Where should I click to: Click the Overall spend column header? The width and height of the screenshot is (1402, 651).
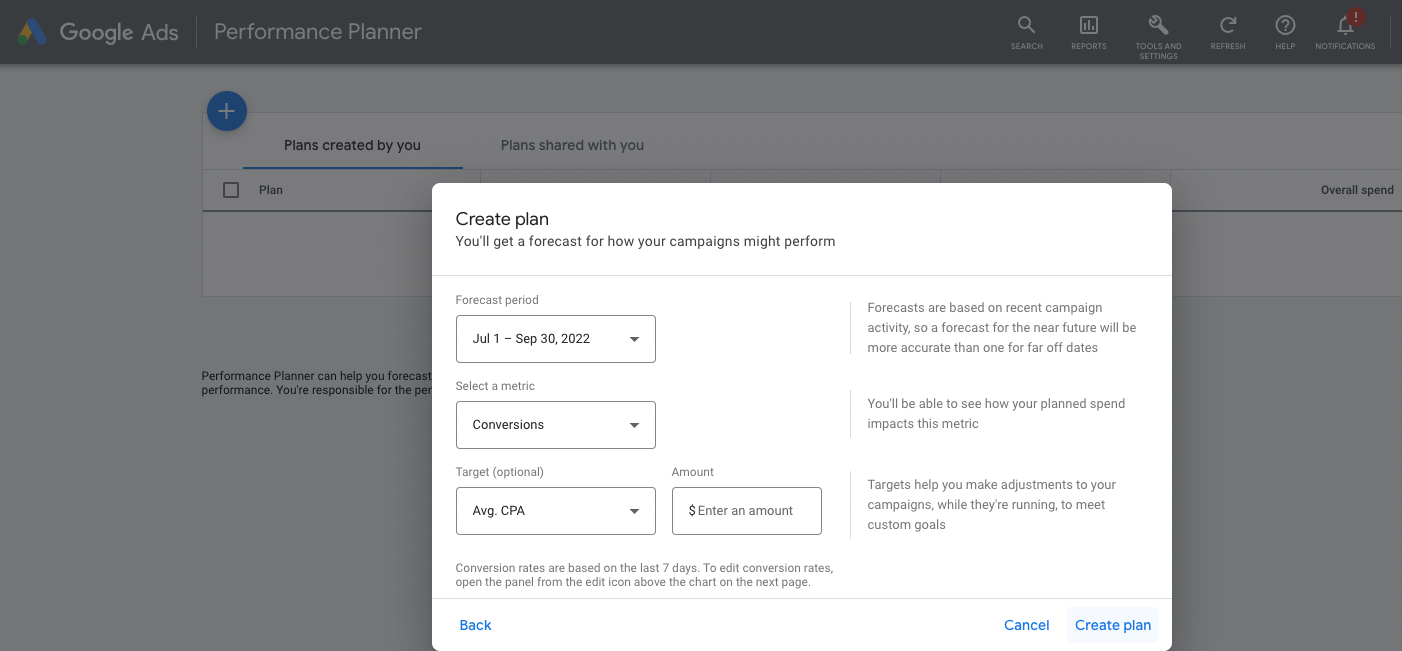tap(1357, 190)
